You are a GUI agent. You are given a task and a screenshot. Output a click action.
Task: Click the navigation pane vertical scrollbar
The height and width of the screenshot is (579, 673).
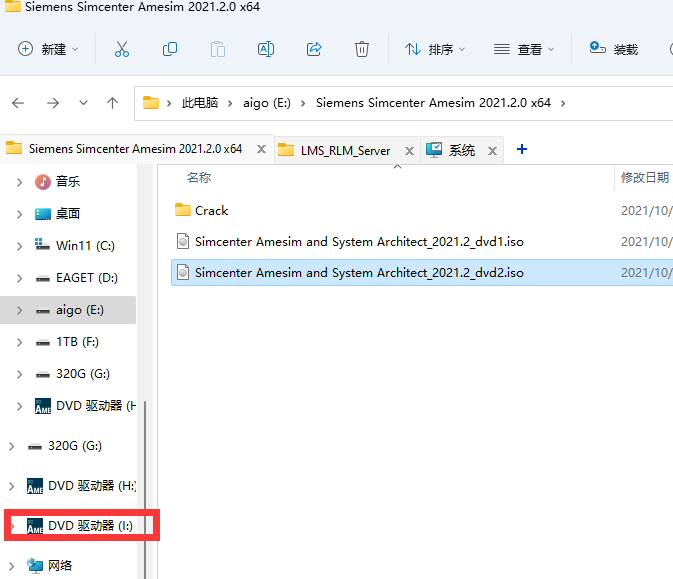point(145,489)
